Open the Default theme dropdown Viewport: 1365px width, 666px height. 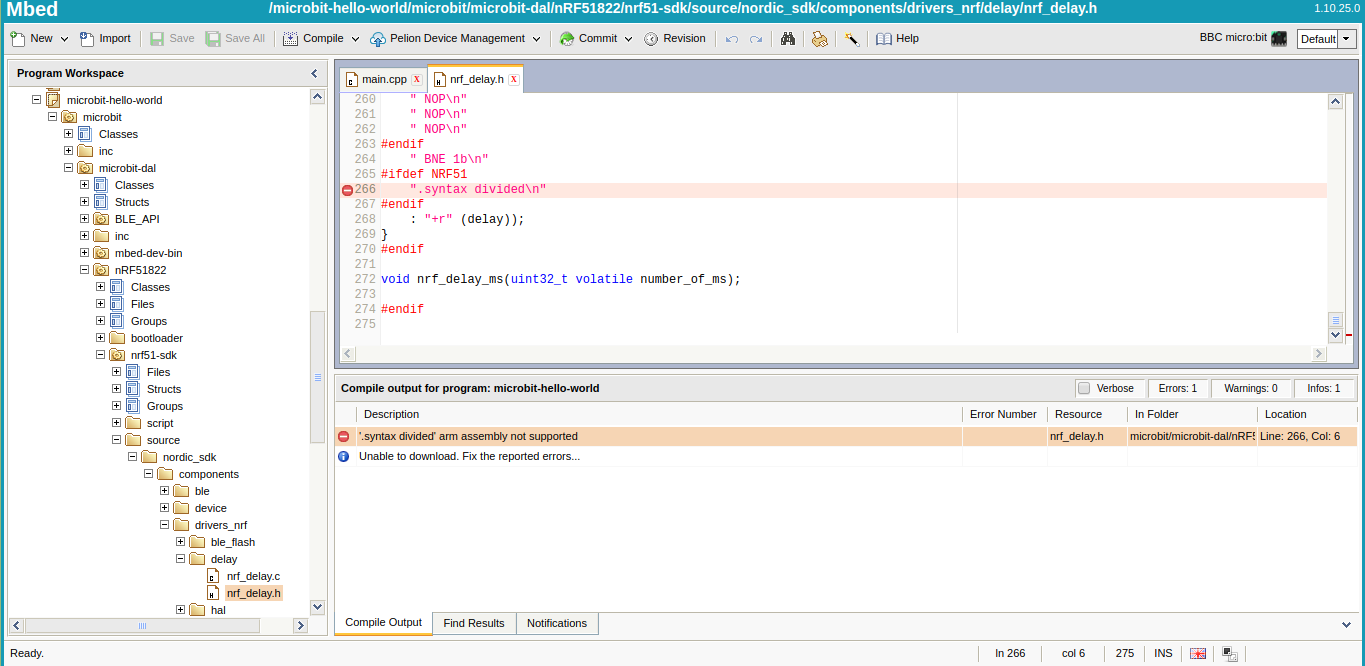pos(1347,39)
